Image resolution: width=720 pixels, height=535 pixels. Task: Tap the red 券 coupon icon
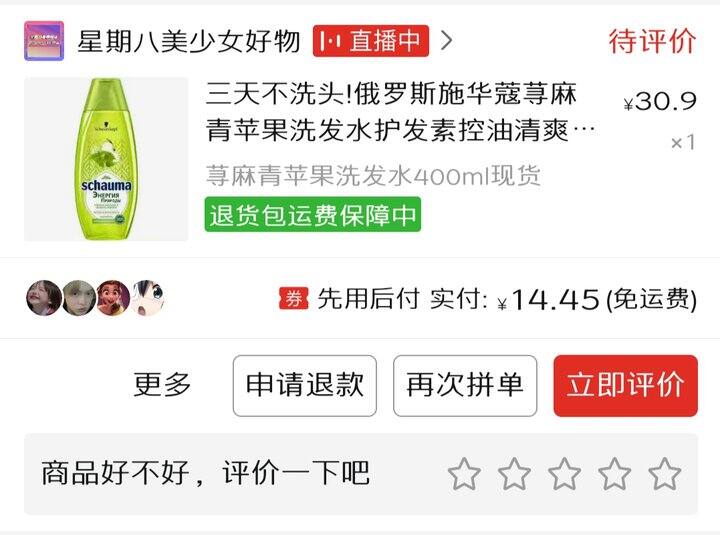(x=294, y=298)
